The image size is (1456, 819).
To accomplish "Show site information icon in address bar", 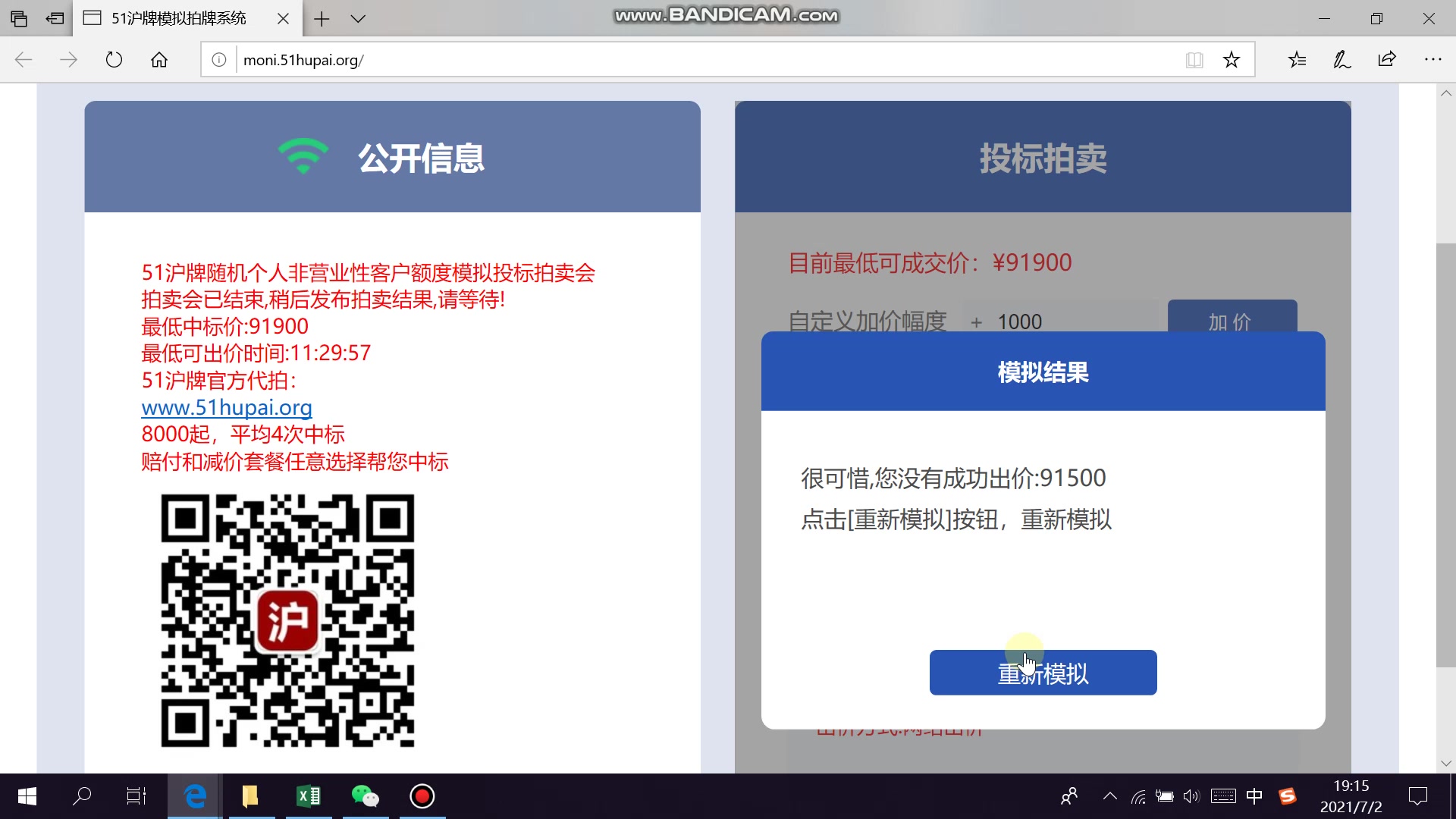I will pos(219,60).
